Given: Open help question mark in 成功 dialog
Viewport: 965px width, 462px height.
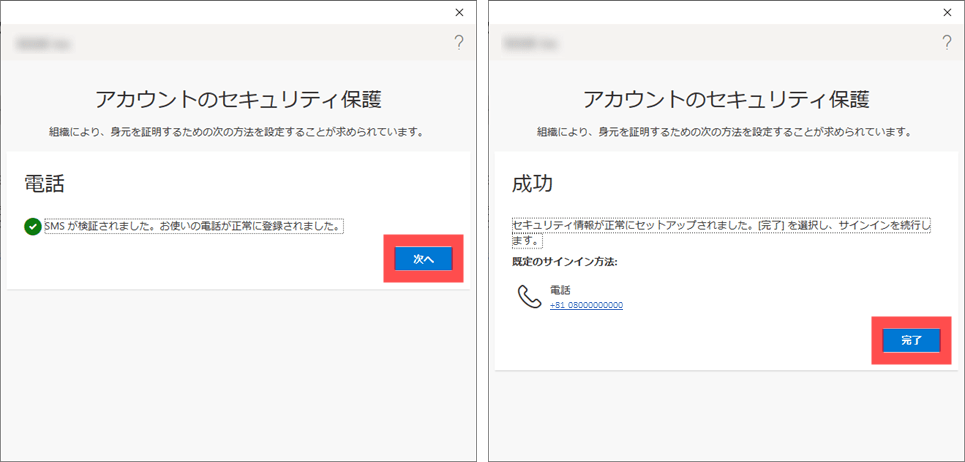Looking at the screenshot, I should (946, 43).
